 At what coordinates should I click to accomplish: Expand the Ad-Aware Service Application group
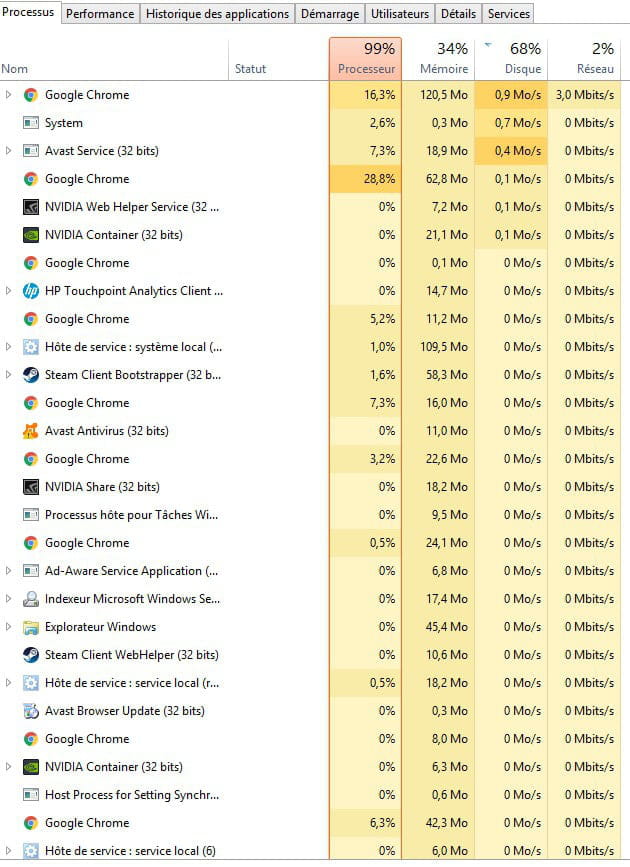(9, 571)
